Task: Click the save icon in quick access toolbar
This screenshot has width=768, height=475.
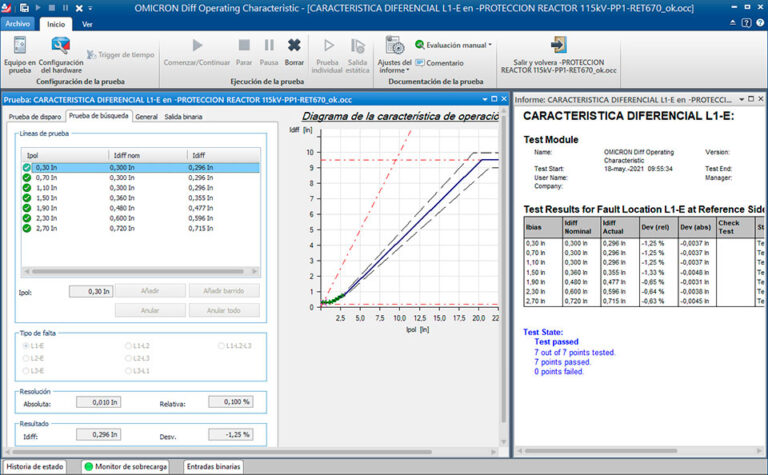Action: (24, 8)
